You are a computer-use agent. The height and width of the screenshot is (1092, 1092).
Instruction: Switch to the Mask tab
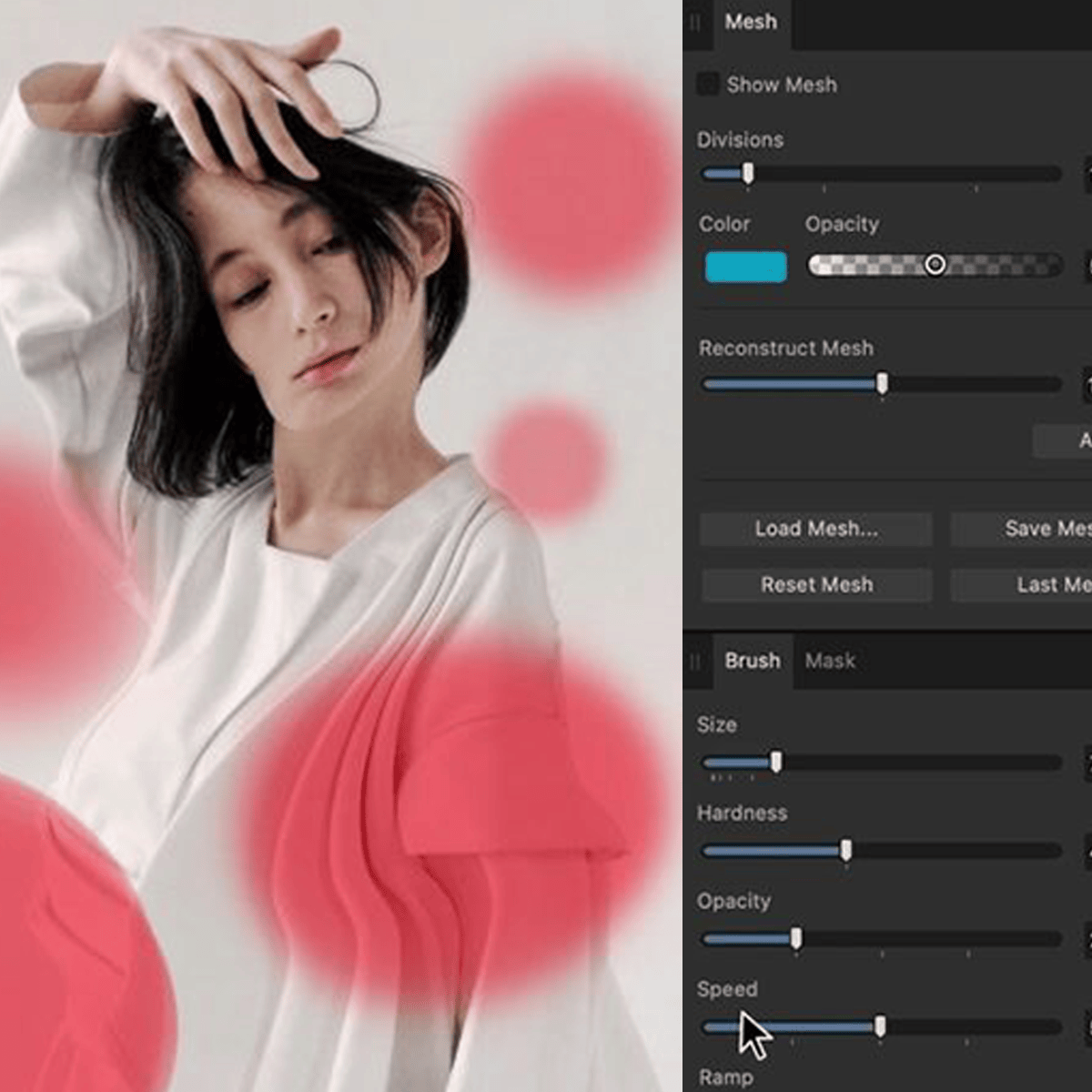pos(830,661)
